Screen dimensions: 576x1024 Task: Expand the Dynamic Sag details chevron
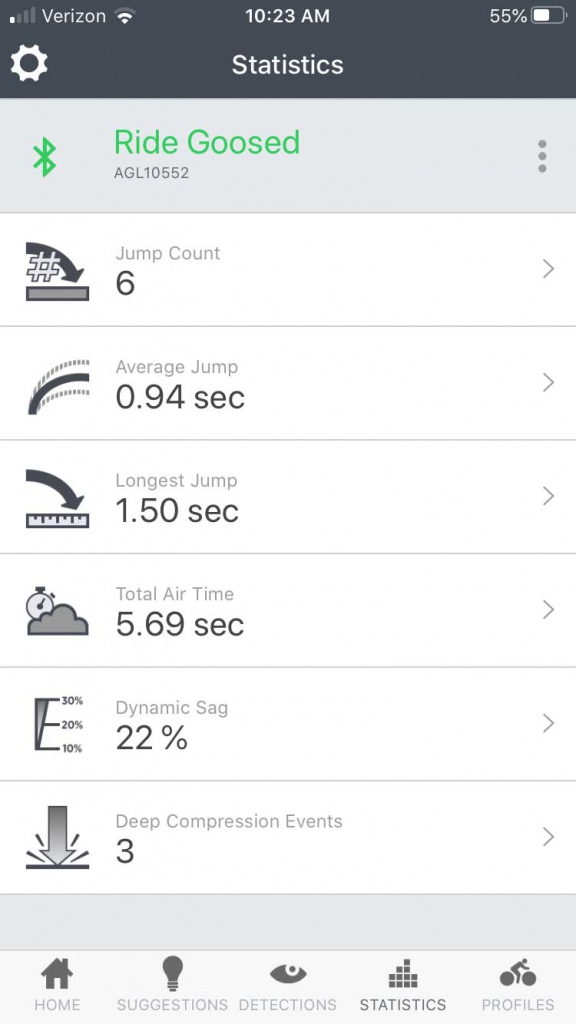pos(548,724)
